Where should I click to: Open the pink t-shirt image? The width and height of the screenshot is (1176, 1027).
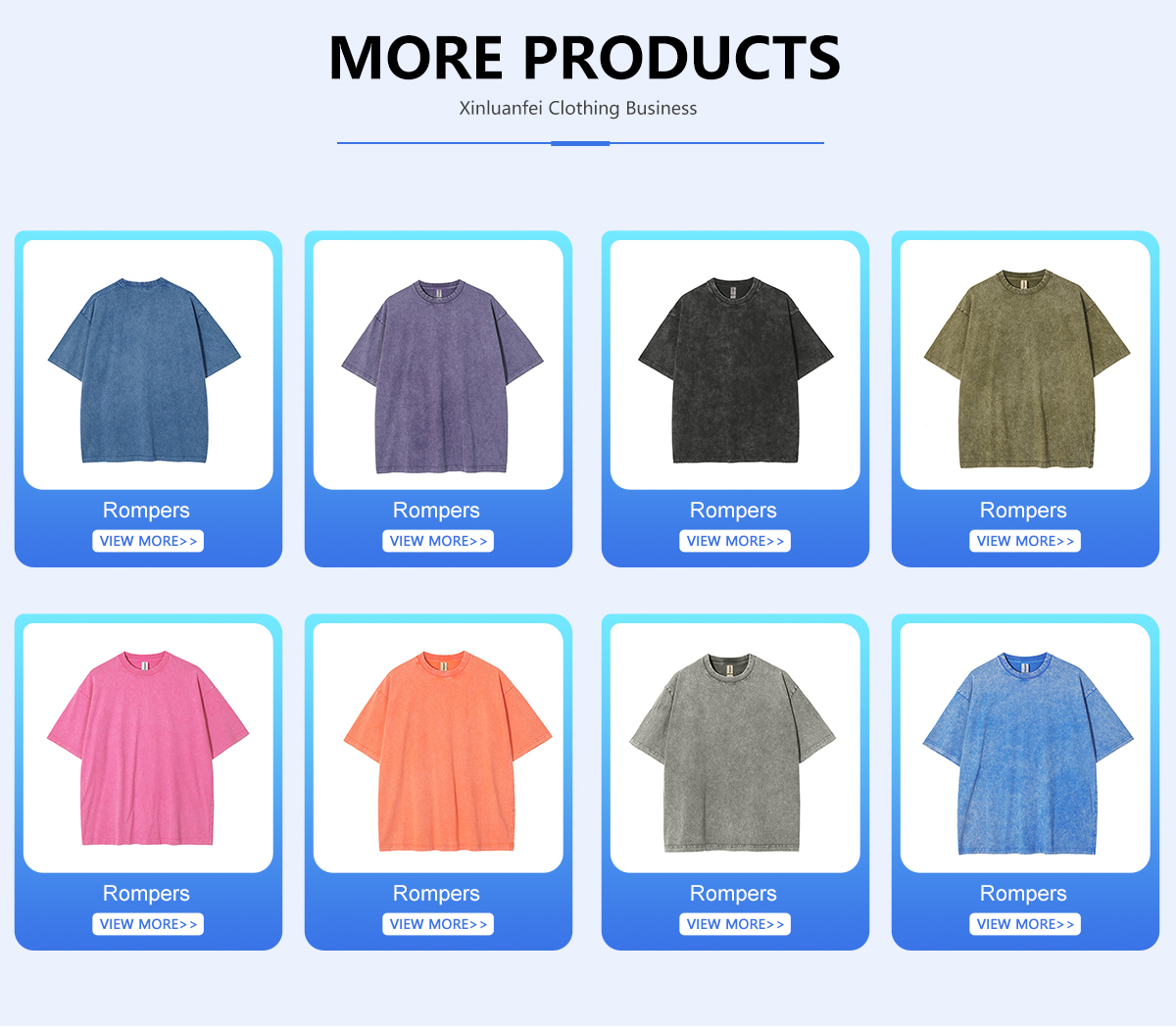click(148, 748)
